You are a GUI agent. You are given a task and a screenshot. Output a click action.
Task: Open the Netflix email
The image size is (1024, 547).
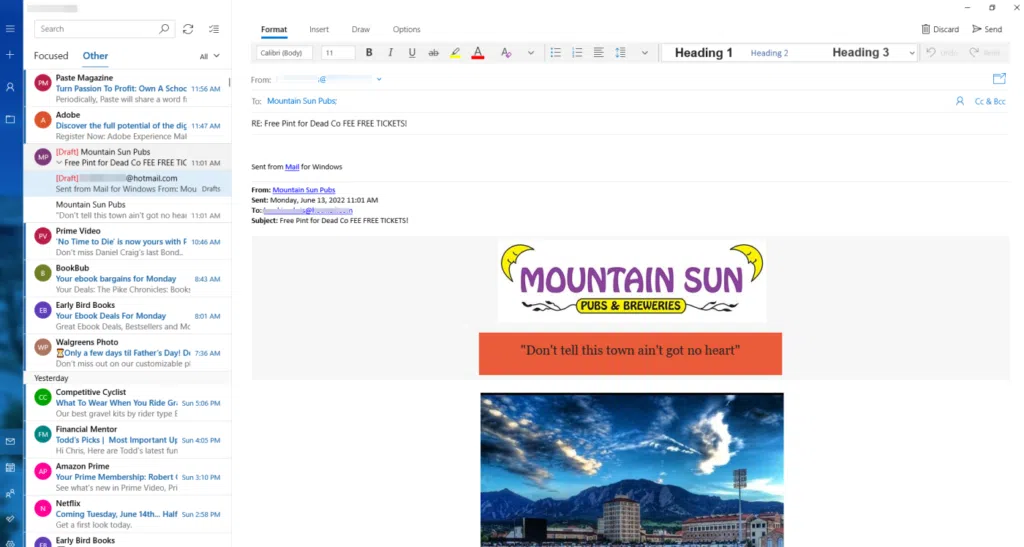(127, 514)
